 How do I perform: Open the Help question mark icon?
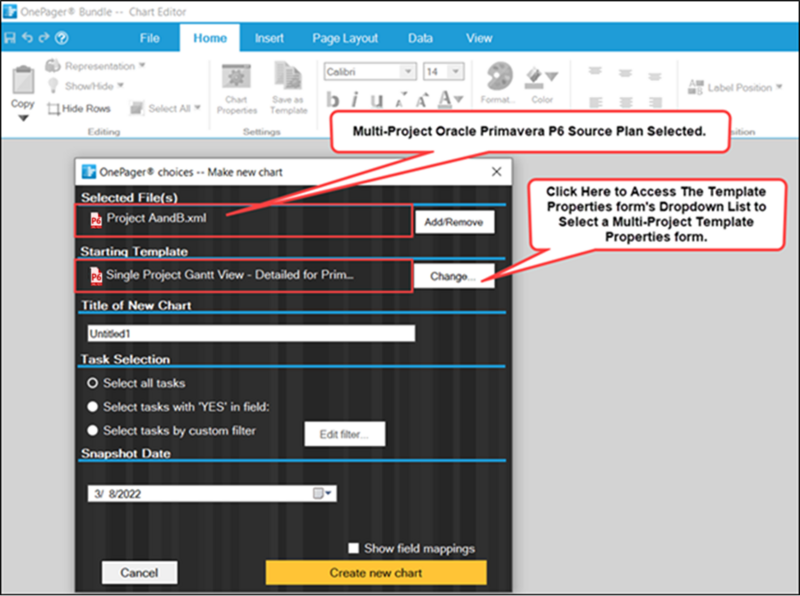(62, 38)
